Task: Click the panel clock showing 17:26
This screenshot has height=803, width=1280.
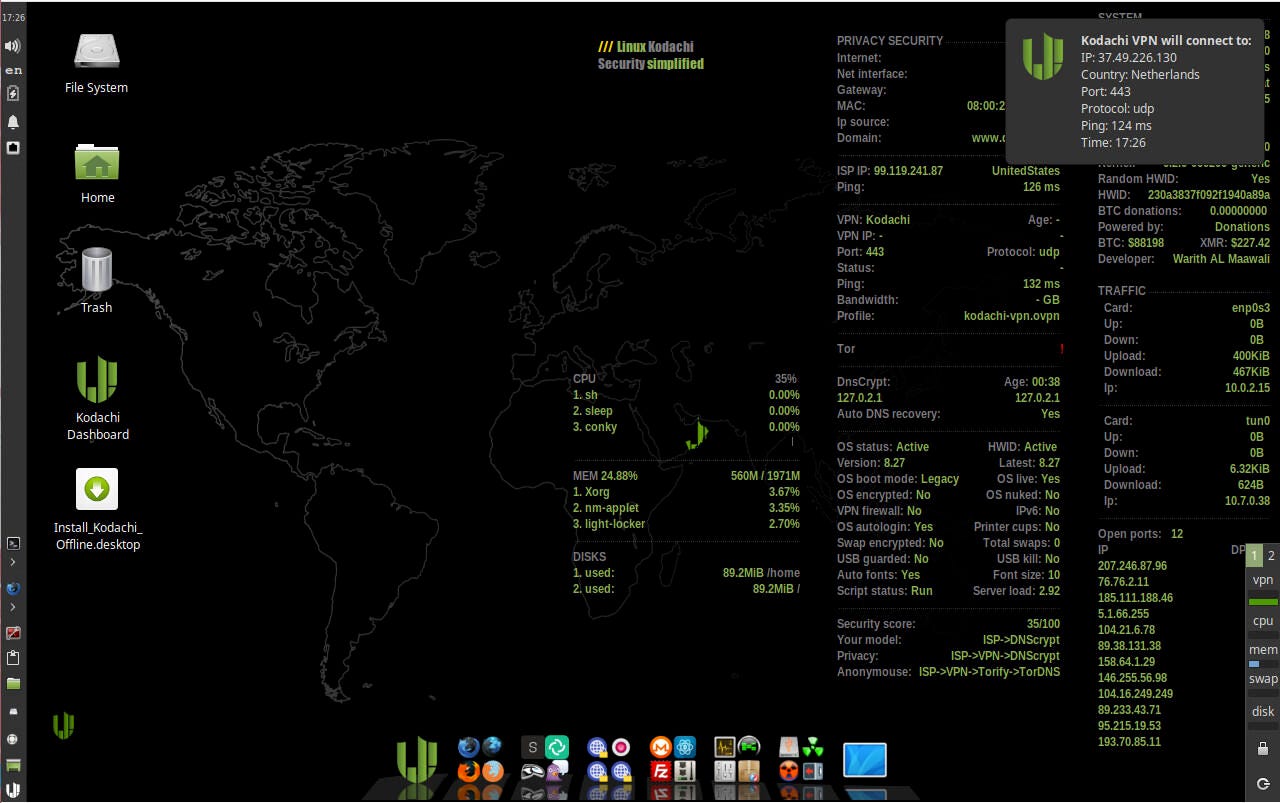Action: 13,18
